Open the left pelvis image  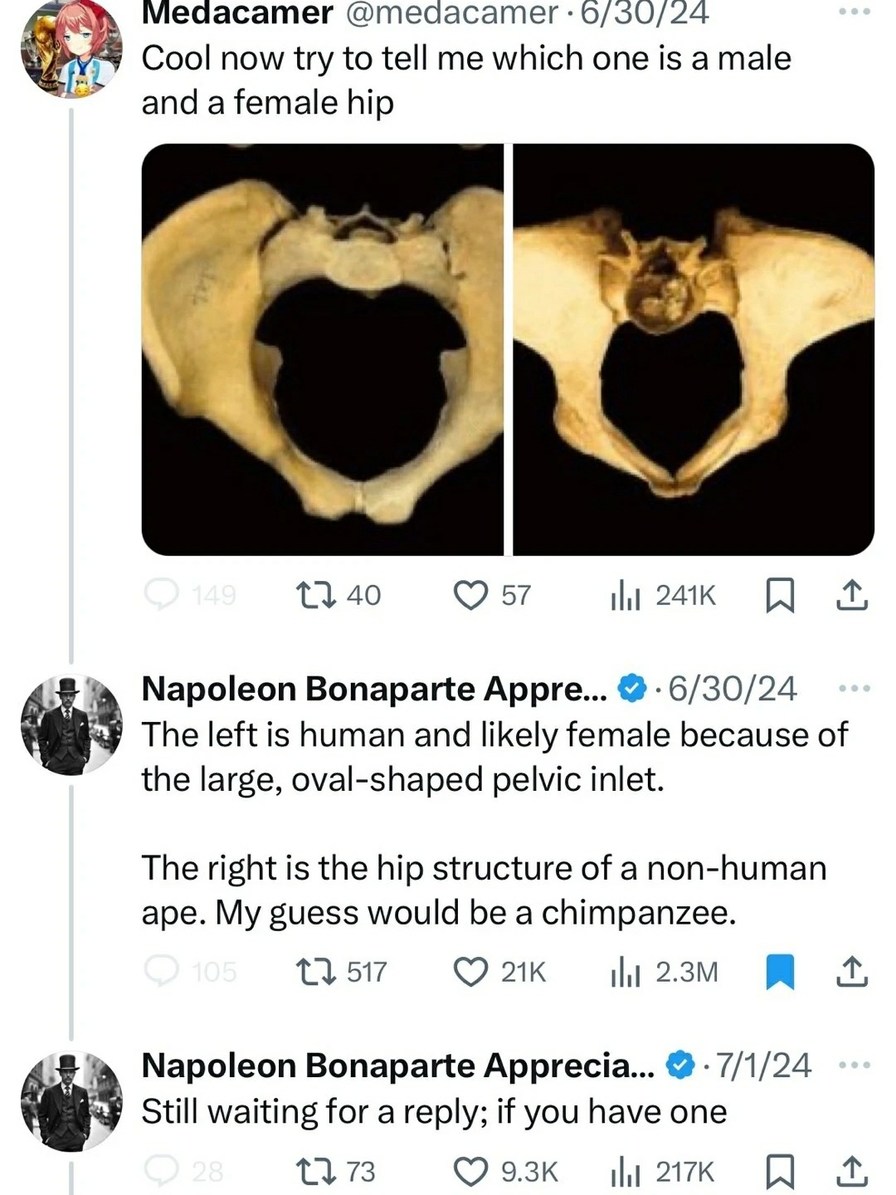322,349
